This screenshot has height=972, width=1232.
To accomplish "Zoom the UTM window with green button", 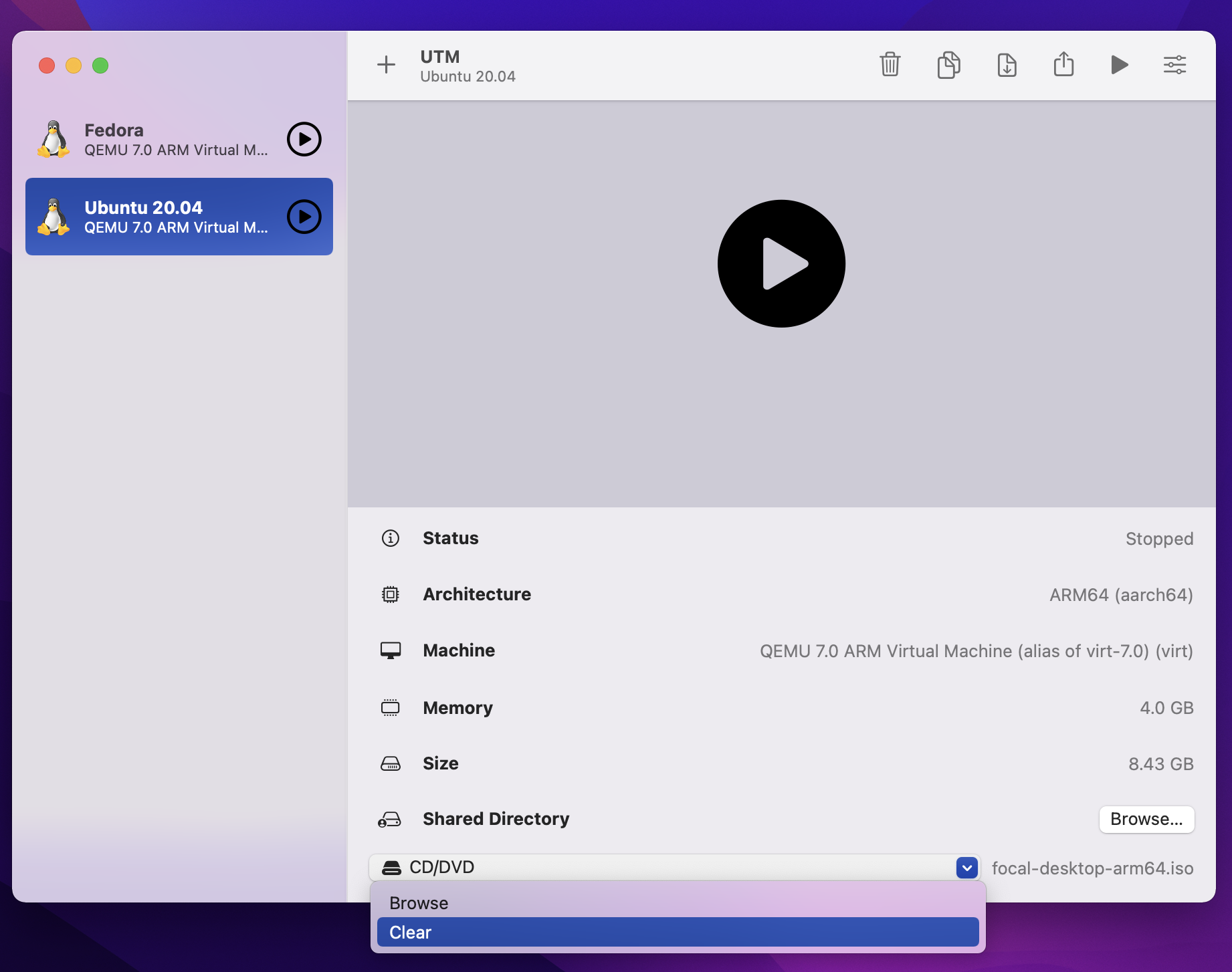I will tap(100, 66).
